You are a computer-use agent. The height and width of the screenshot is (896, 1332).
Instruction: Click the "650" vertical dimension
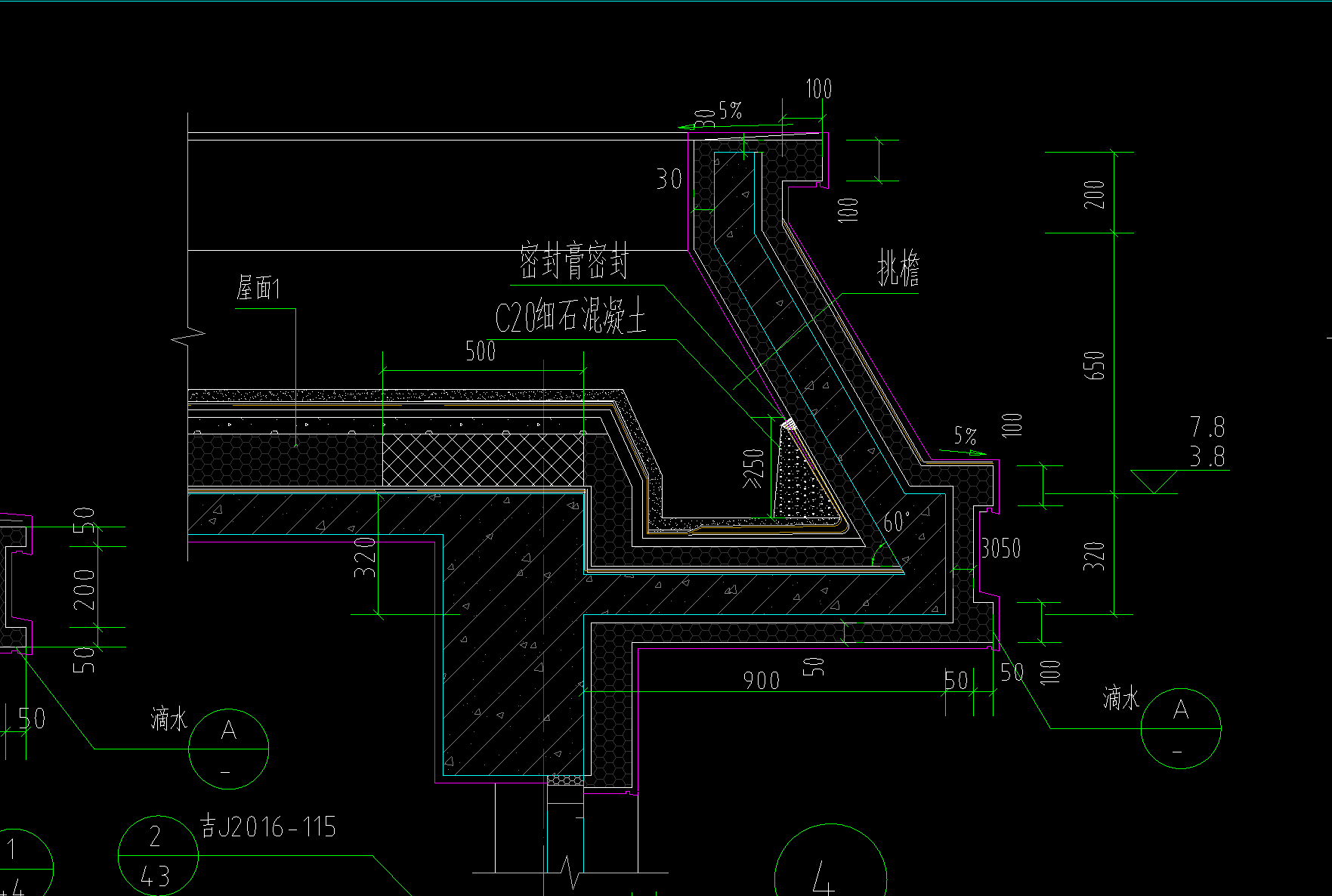(1094, 365)
